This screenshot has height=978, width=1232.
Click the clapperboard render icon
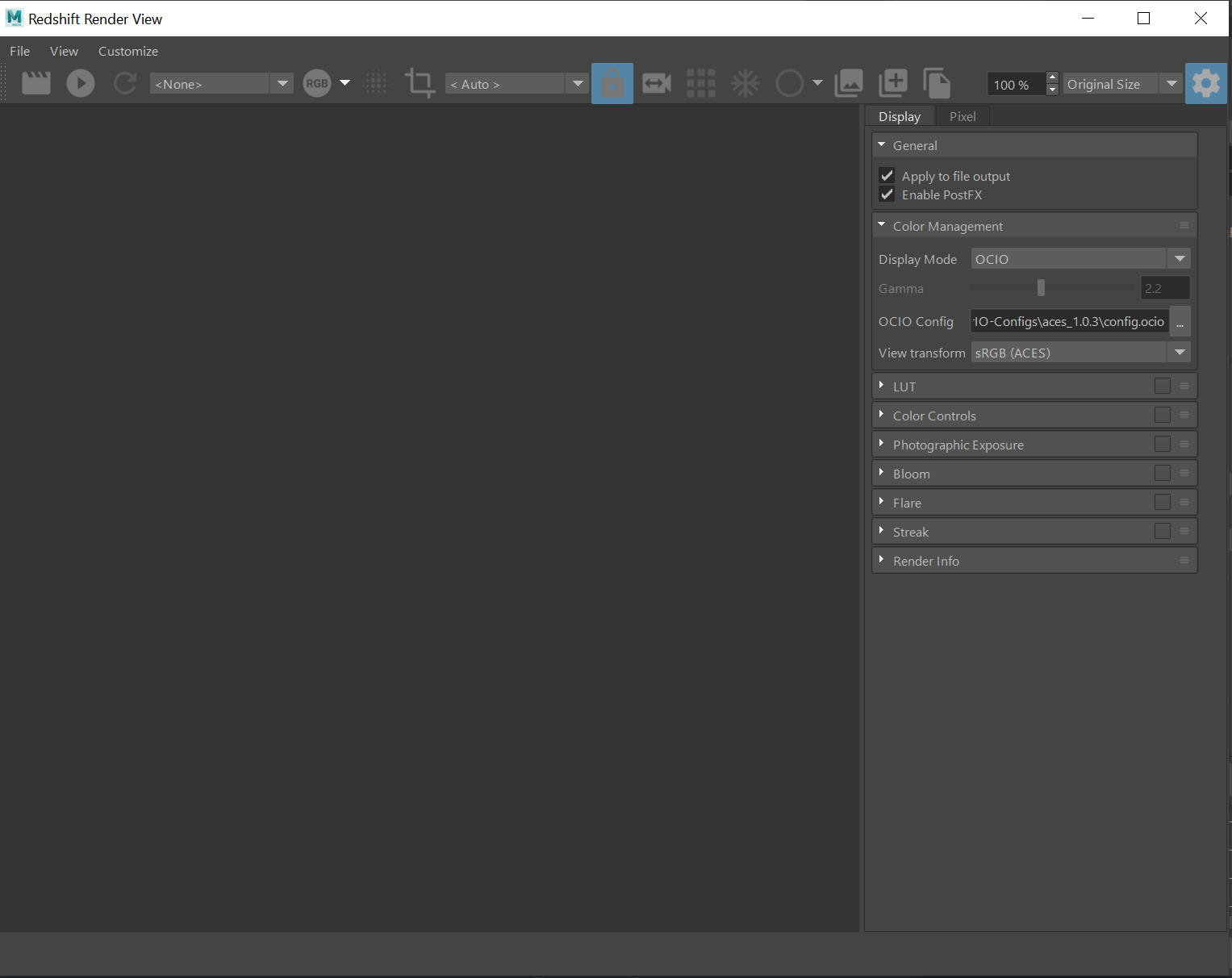pyautogui.click(x=36, y=83)
